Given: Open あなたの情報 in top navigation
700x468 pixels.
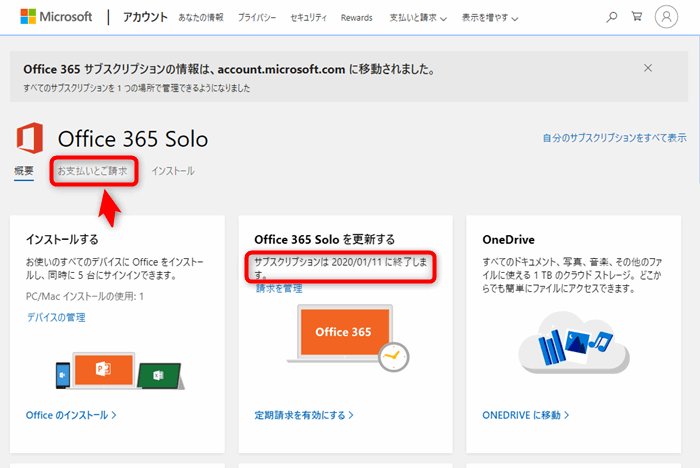Looking at the screenshot, I should click(x=201, y=17).
